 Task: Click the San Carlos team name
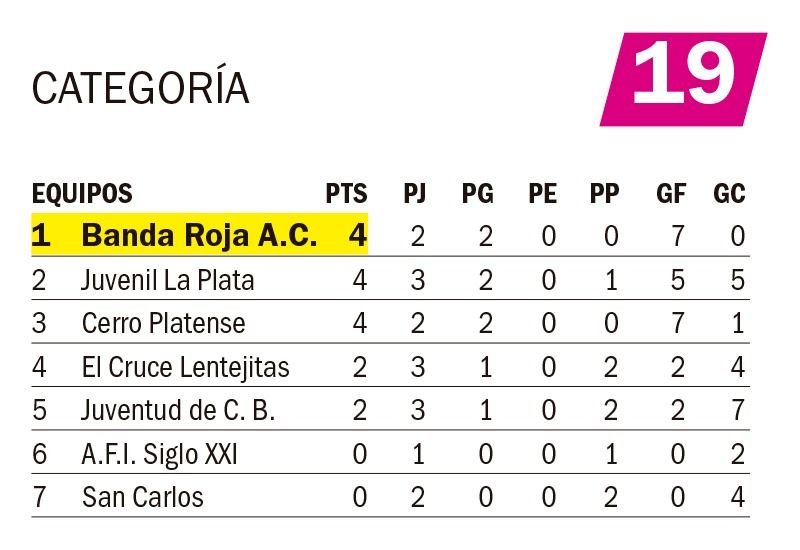point(142,497)
